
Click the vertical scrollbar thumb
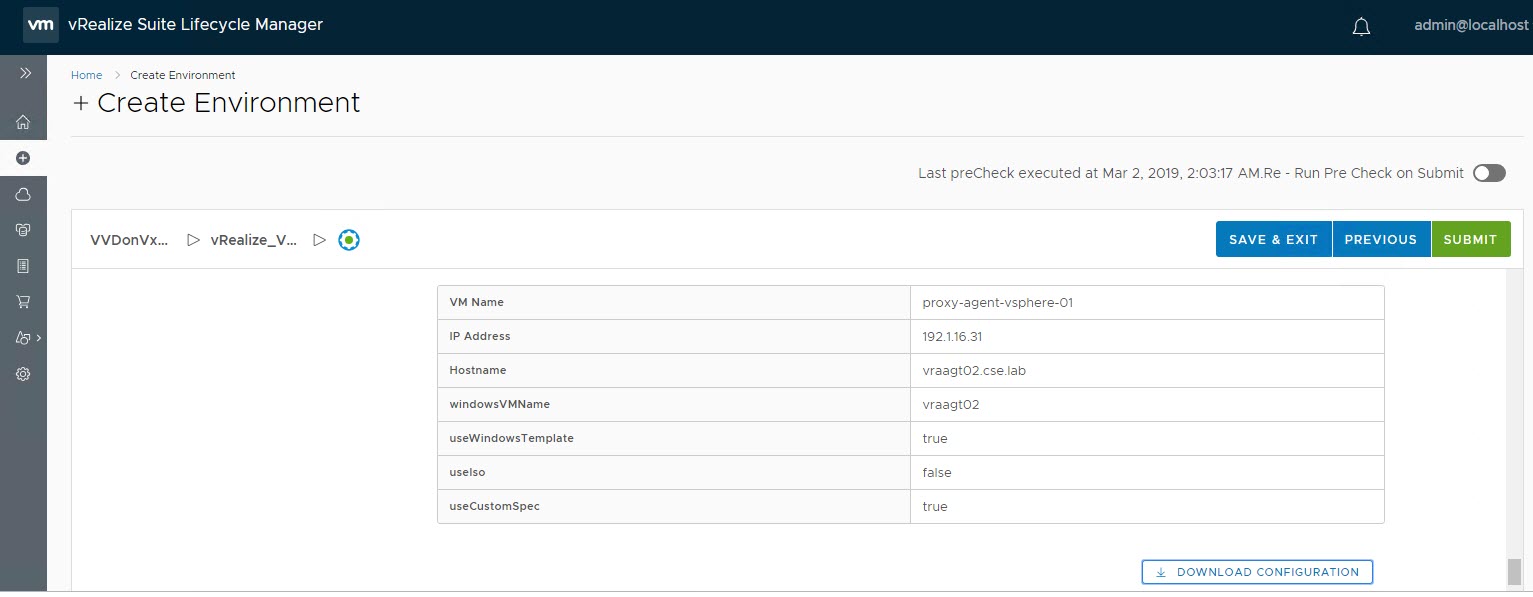(x=1514, y=571)
